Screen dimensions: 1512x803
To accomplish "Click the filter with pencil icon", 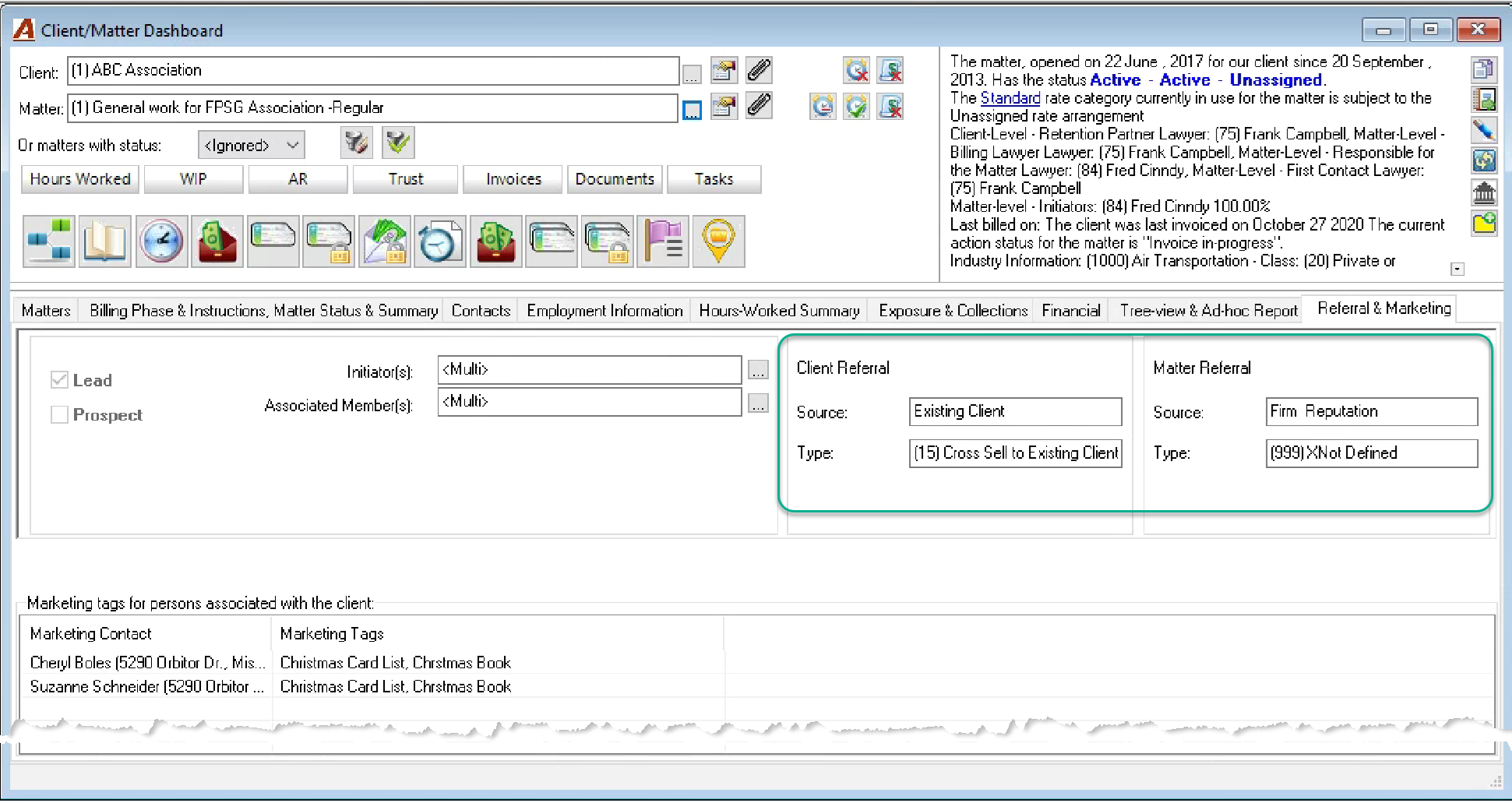I will [356, 143].
